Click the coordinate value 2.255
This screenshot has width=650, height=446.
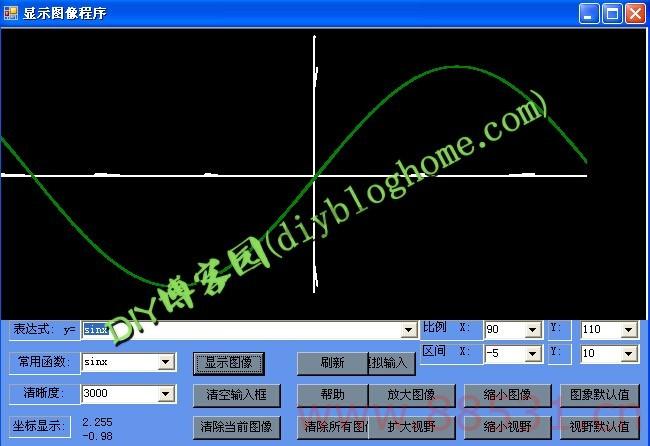pos(97,422)
